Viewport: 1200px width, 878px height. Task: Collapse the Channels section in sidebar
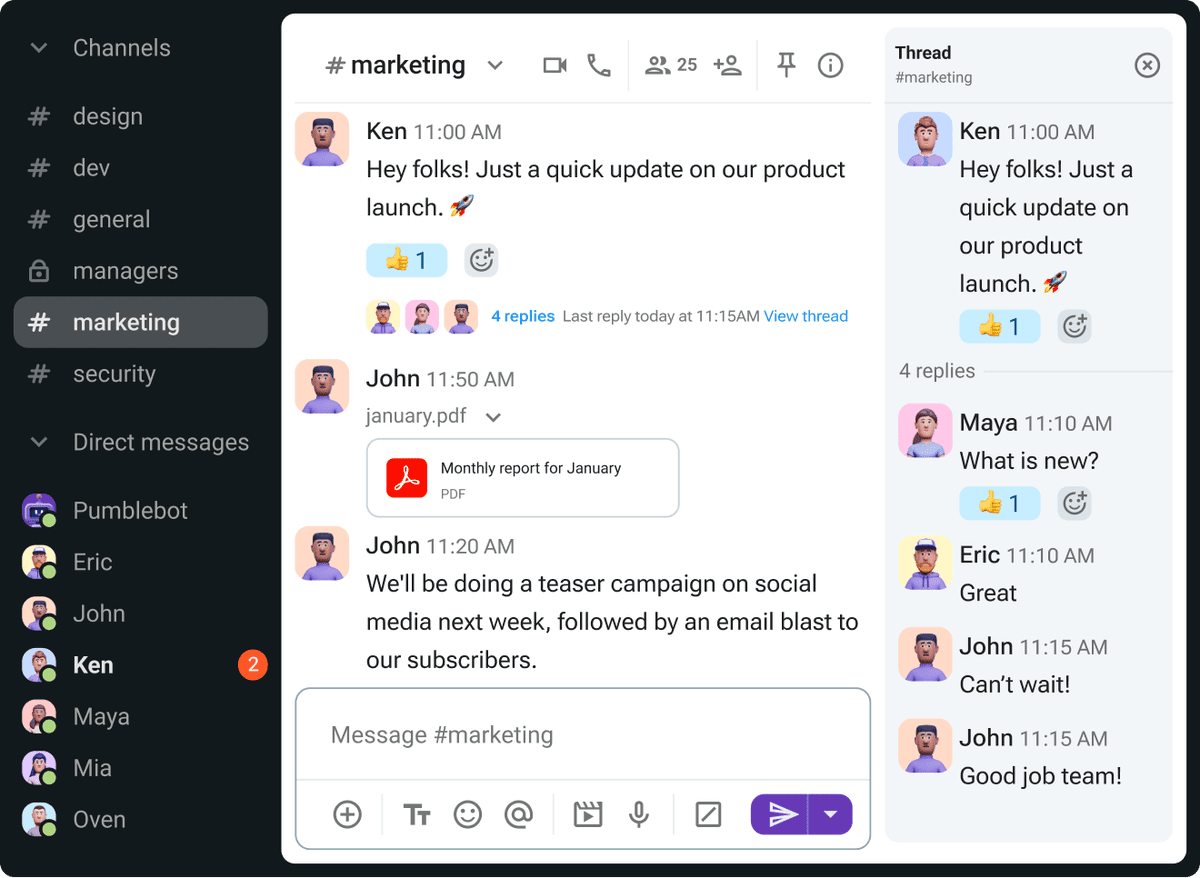pyautogui.click(x=39, y=48)
